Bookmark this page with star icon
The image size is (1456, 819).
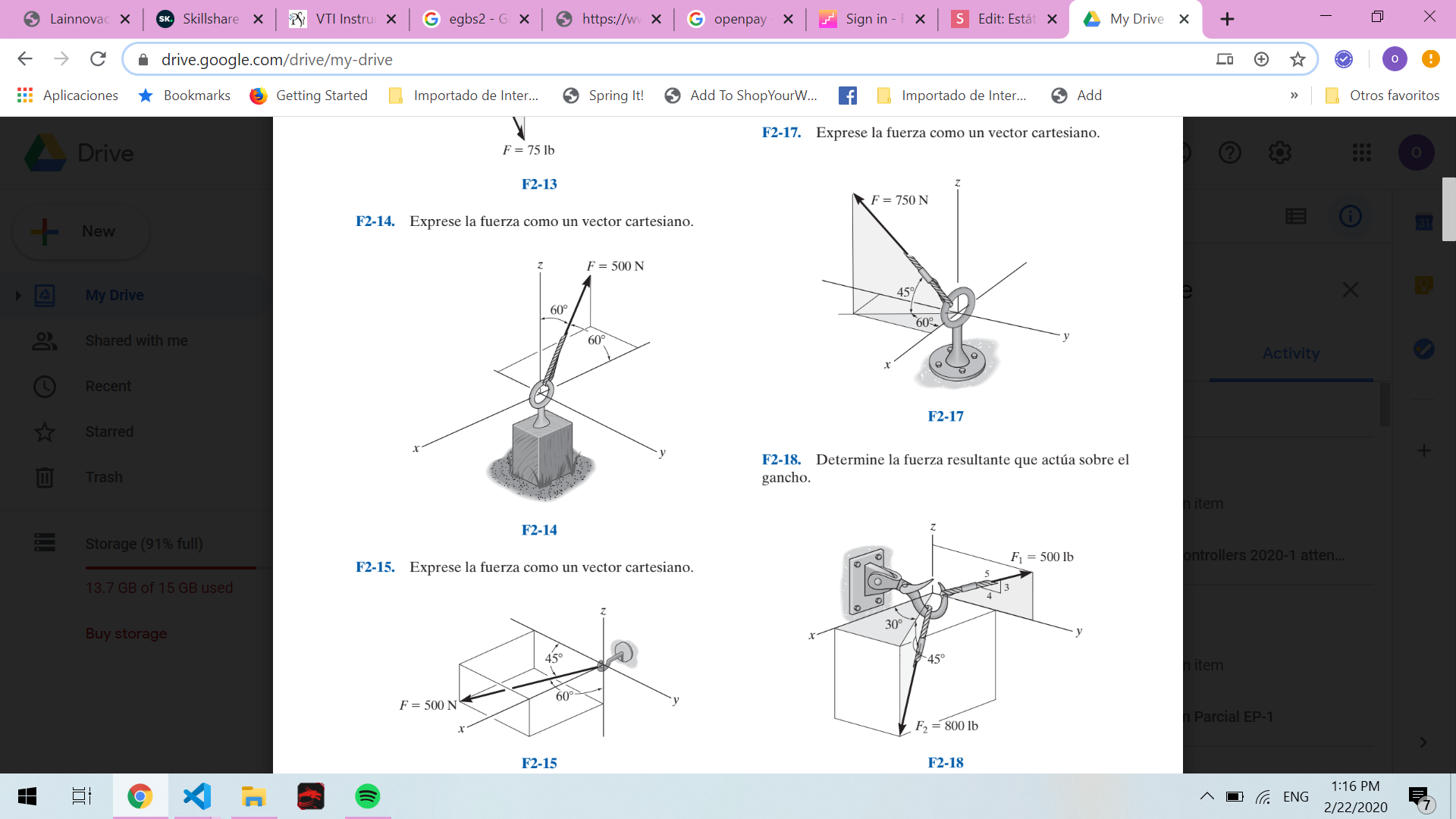[x=1298, y=59]
